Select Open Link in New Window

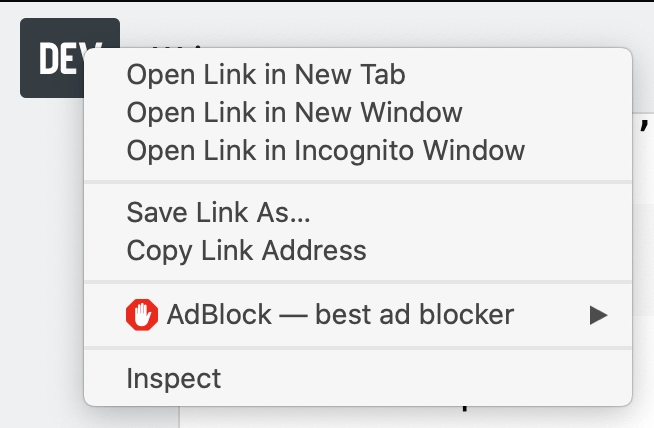pos(294,113)
